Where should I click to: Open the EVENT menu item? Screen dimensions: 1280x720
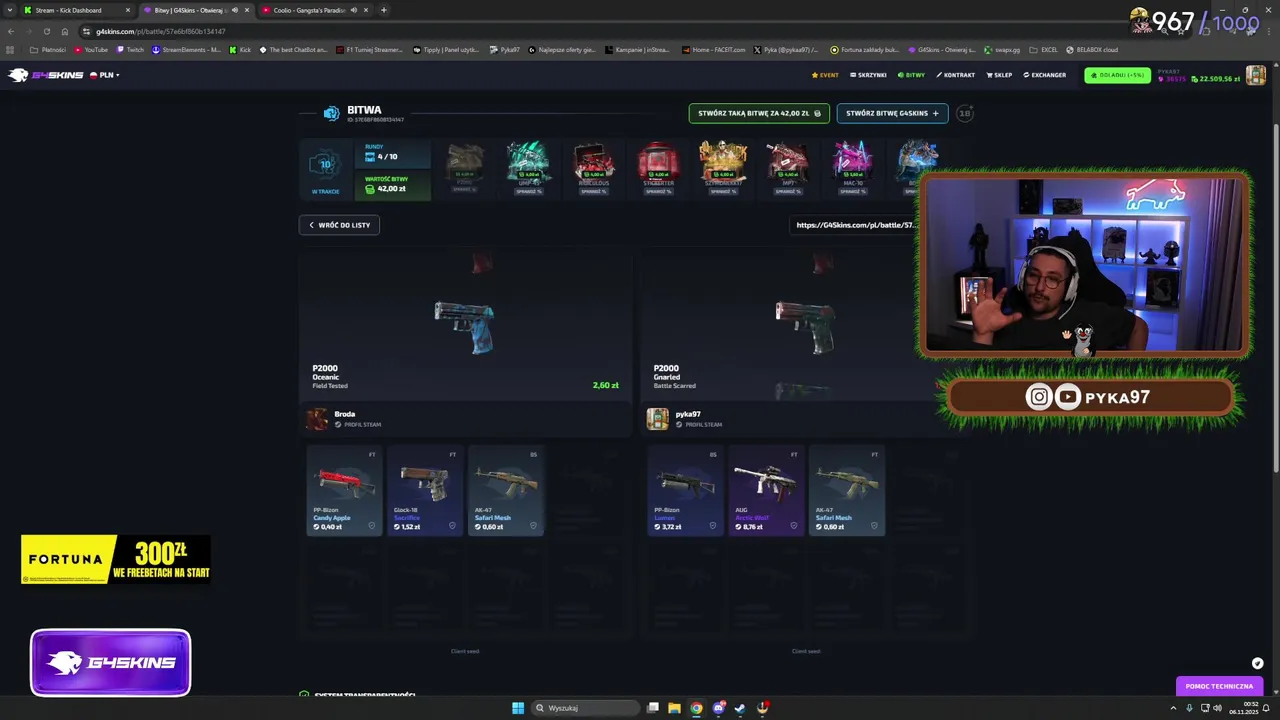pyautogui.click(x=826, y=75)
